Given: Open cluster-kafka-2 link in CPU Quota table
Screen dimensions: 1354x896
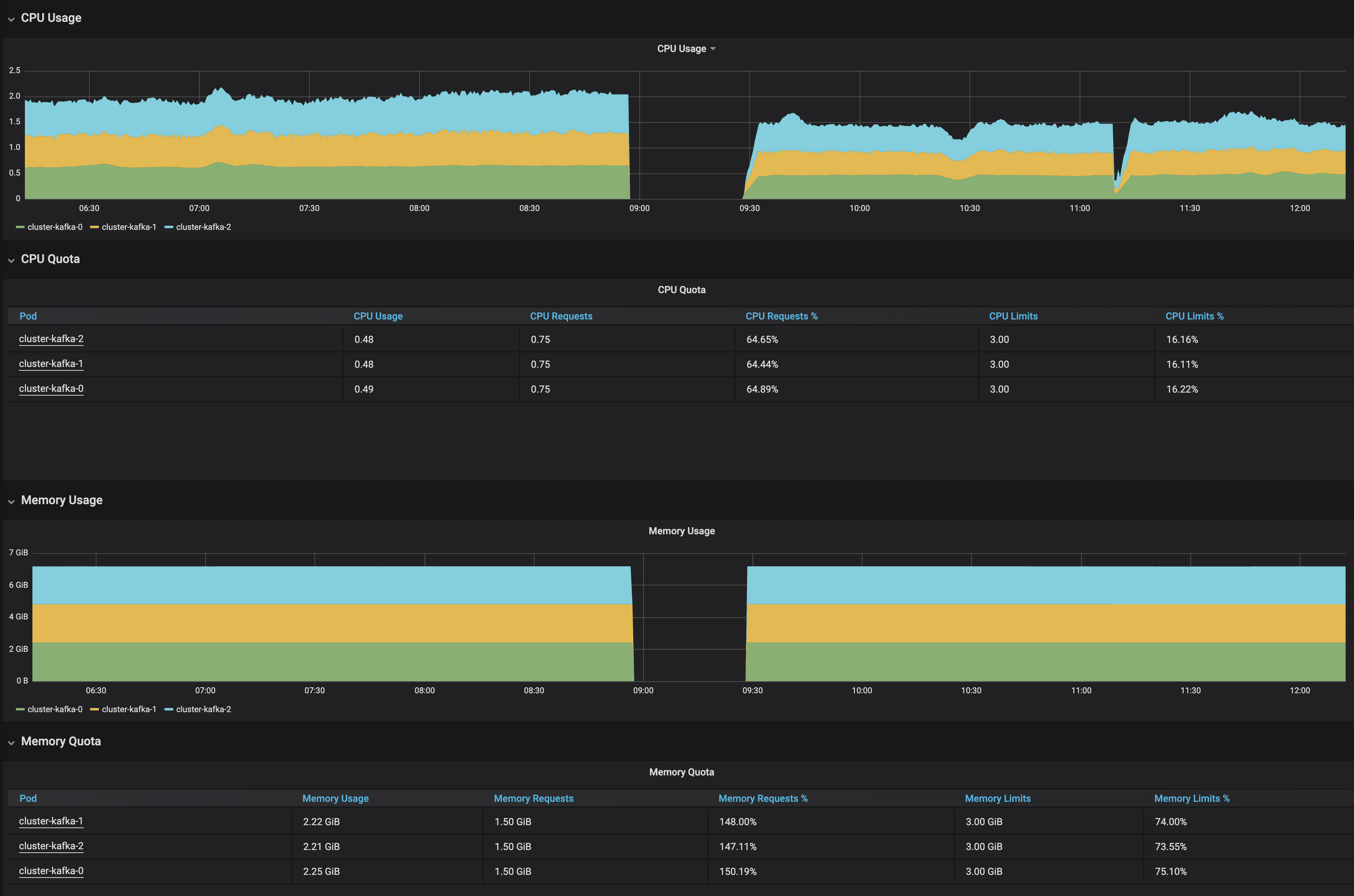Looking at the screenshot, I should tap(51, 339).
